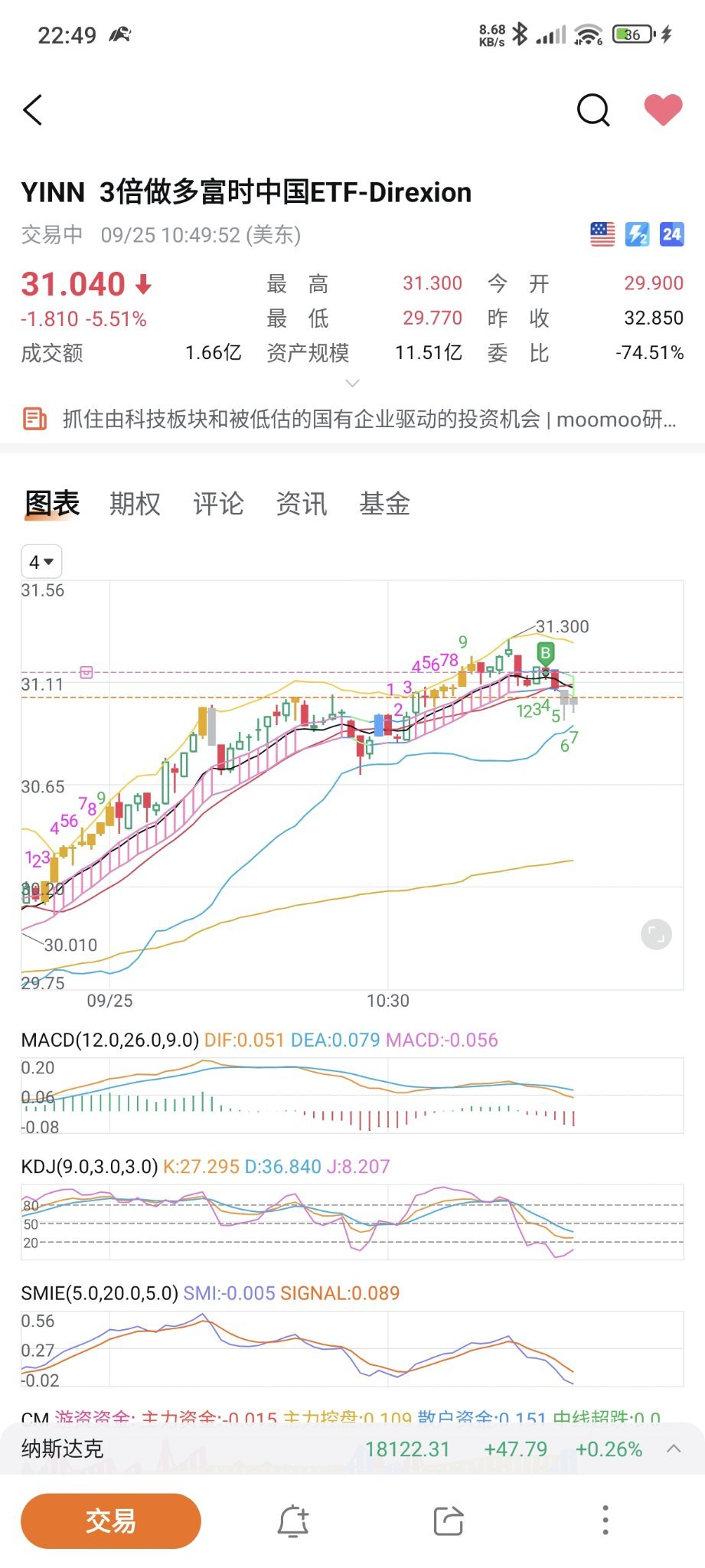
Task: Tap the YINN stock title
Action: [246, 192]
